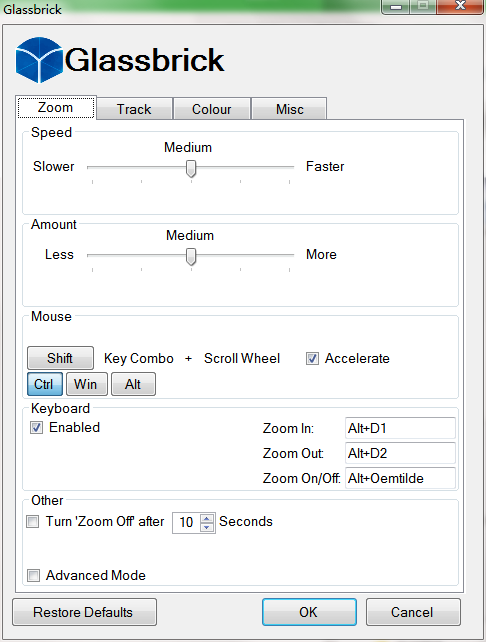This screenshot has width=486, height=642.
Task: Increase seconds with the up spinner arrow
Action: [207, 518]
